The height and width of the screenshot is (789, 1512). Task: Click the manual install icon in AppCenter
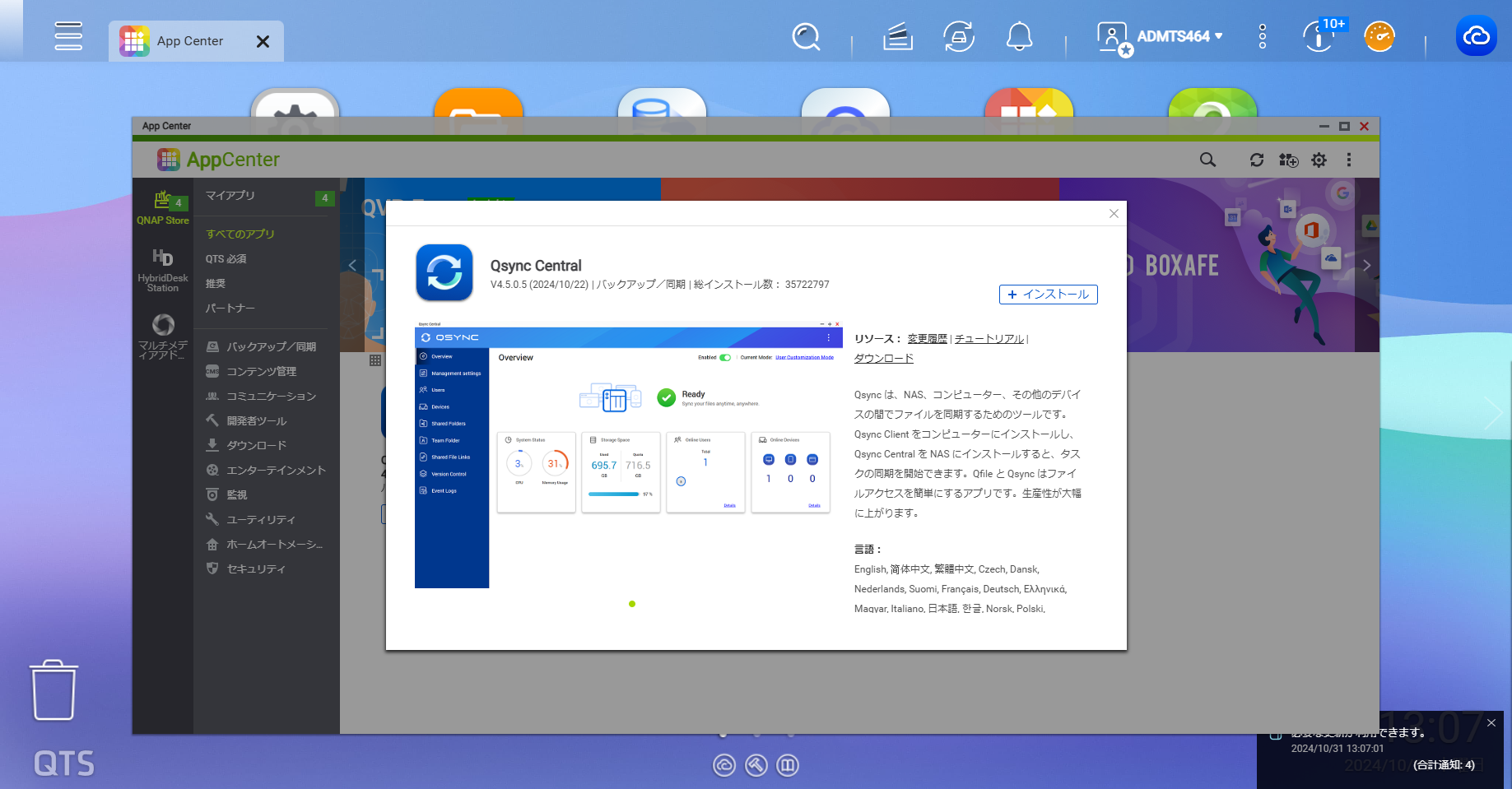point(1288,160)
